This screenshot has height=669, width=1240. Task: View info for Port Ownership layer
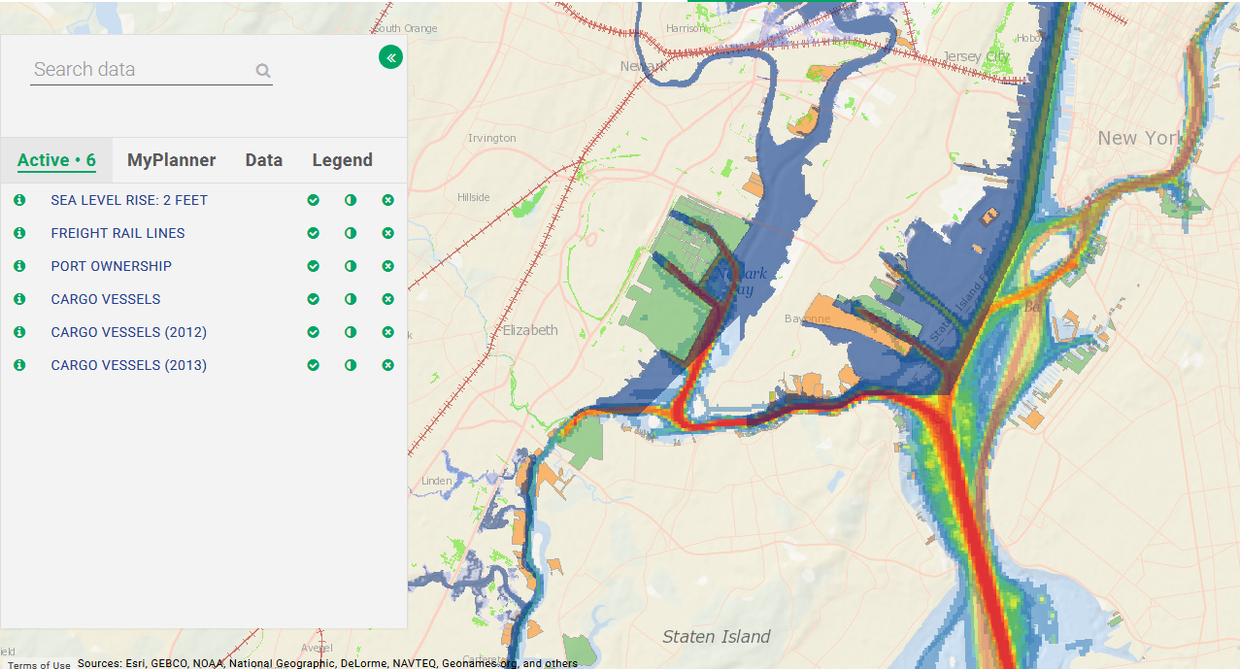coord(19,266)
